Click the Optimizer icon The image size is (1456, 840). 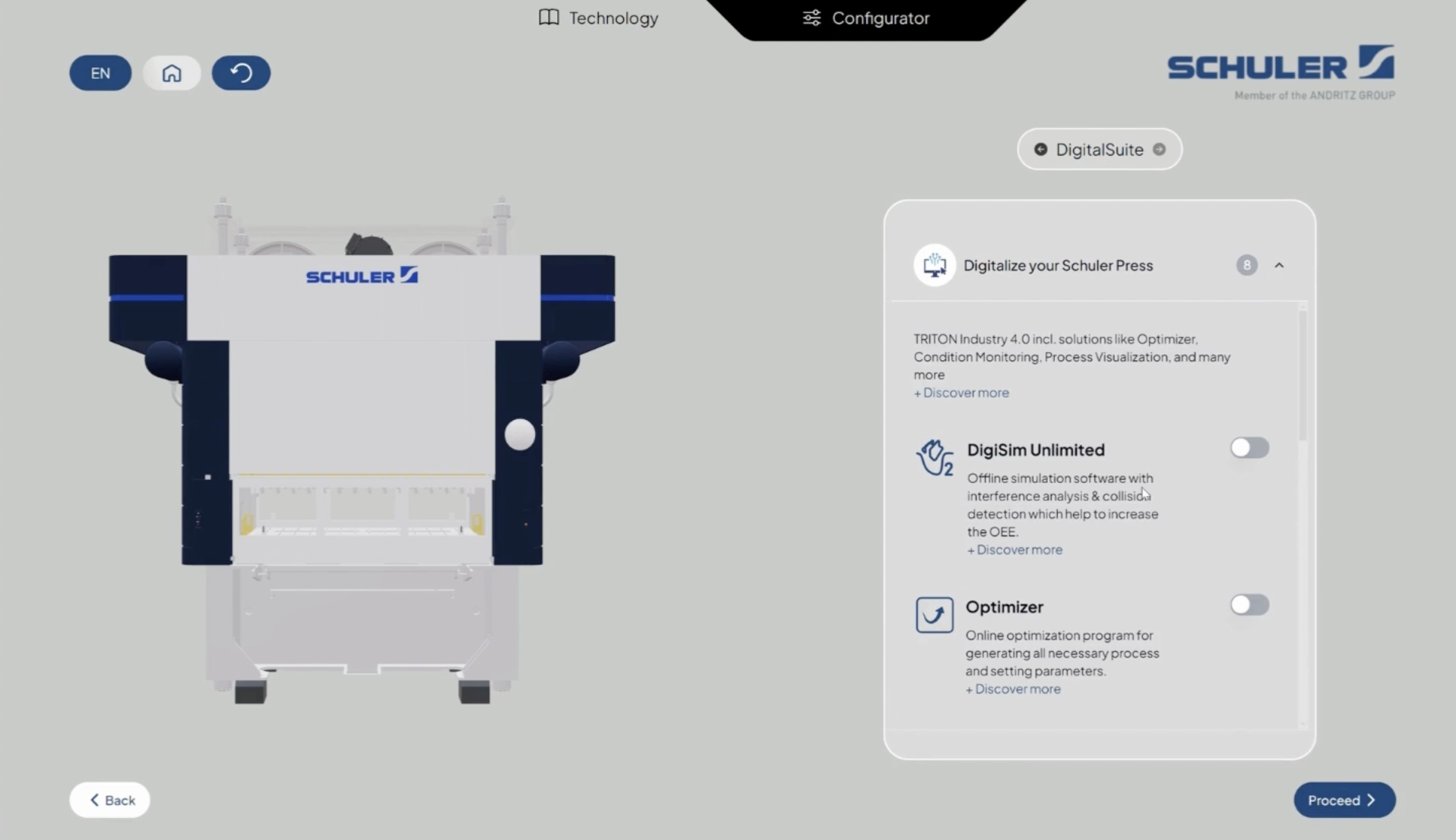935,614
